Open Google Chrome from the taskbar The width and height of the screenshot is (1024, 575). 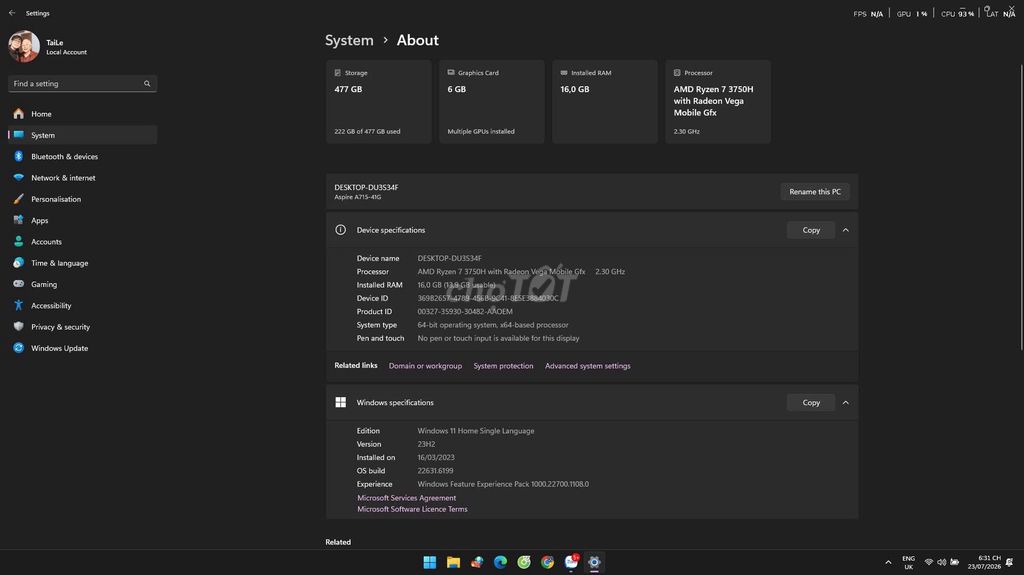coord(547,563)
